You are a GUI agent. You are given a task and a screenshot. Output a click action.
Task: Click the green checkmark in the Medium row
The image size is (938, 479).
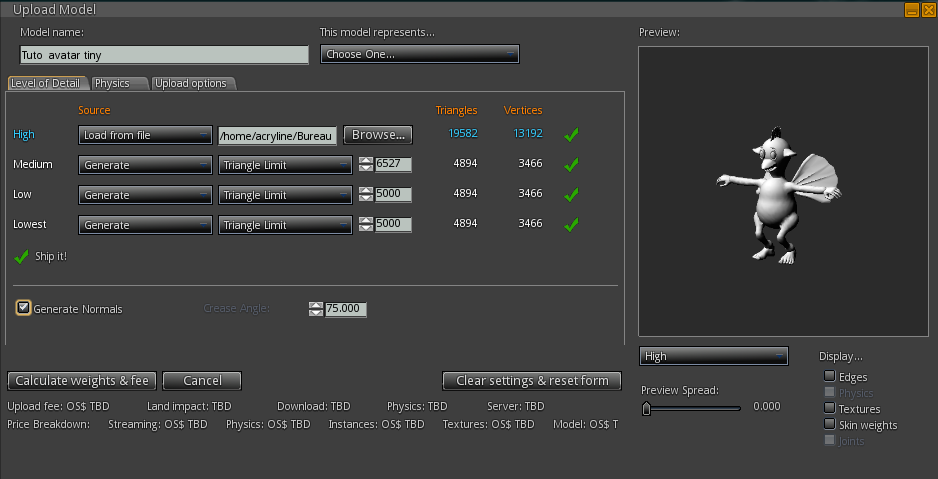pyautogui.click(x=571, y=164)
